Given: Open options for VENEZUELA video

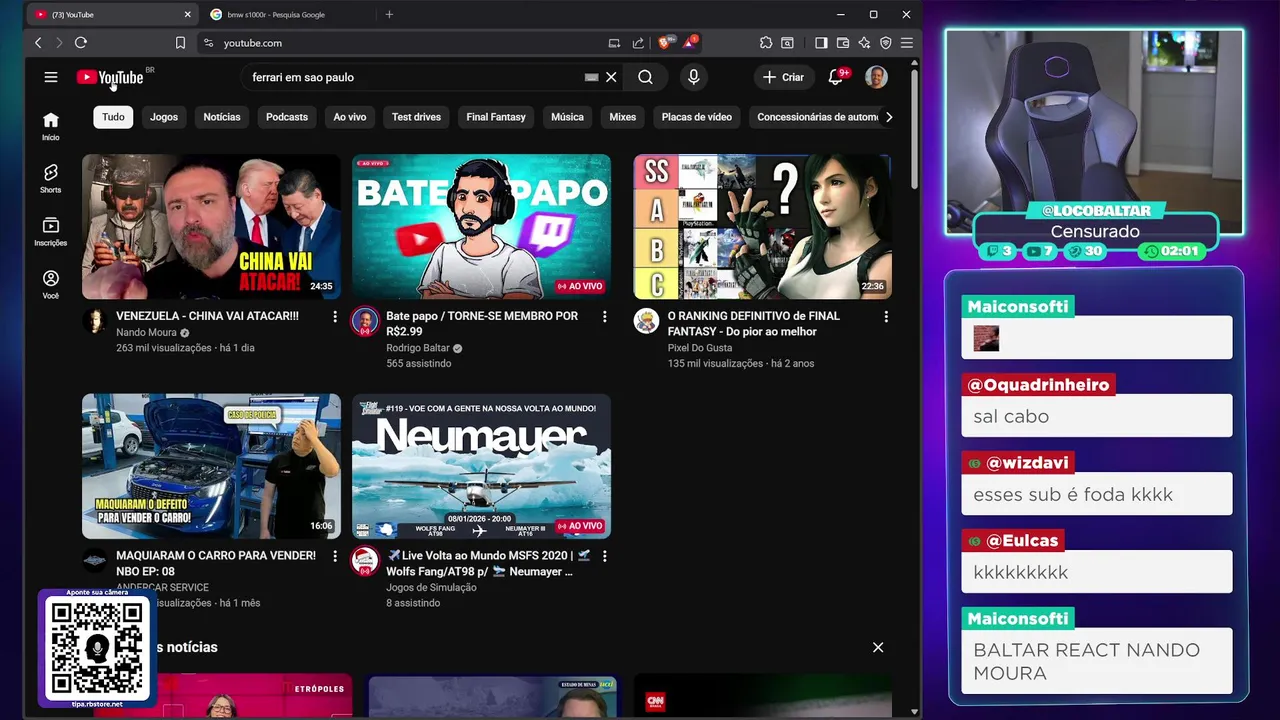Looking at the screenshot, I should click(335, 316).
